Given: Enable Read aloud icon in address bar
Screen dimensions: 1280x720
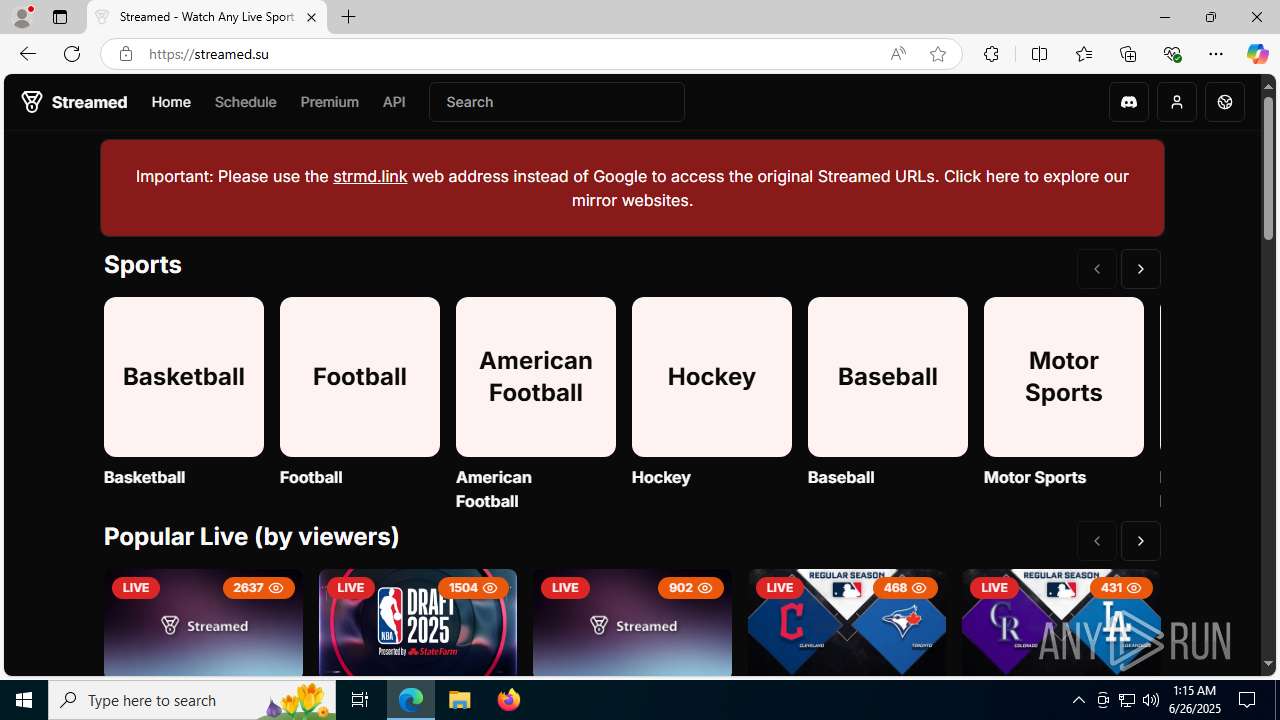Looking at the screenshot, I should [x=898, y=54].
